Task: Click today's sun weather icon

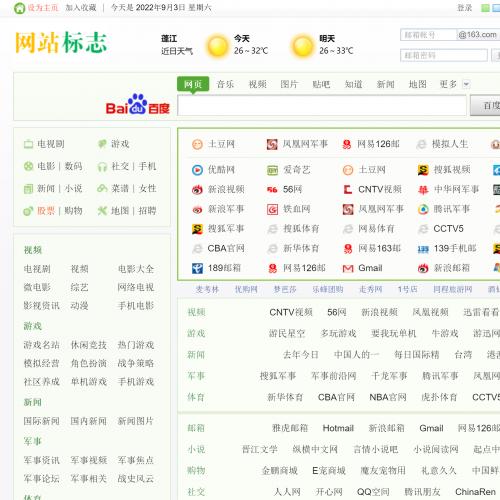Action: (217, 46)
